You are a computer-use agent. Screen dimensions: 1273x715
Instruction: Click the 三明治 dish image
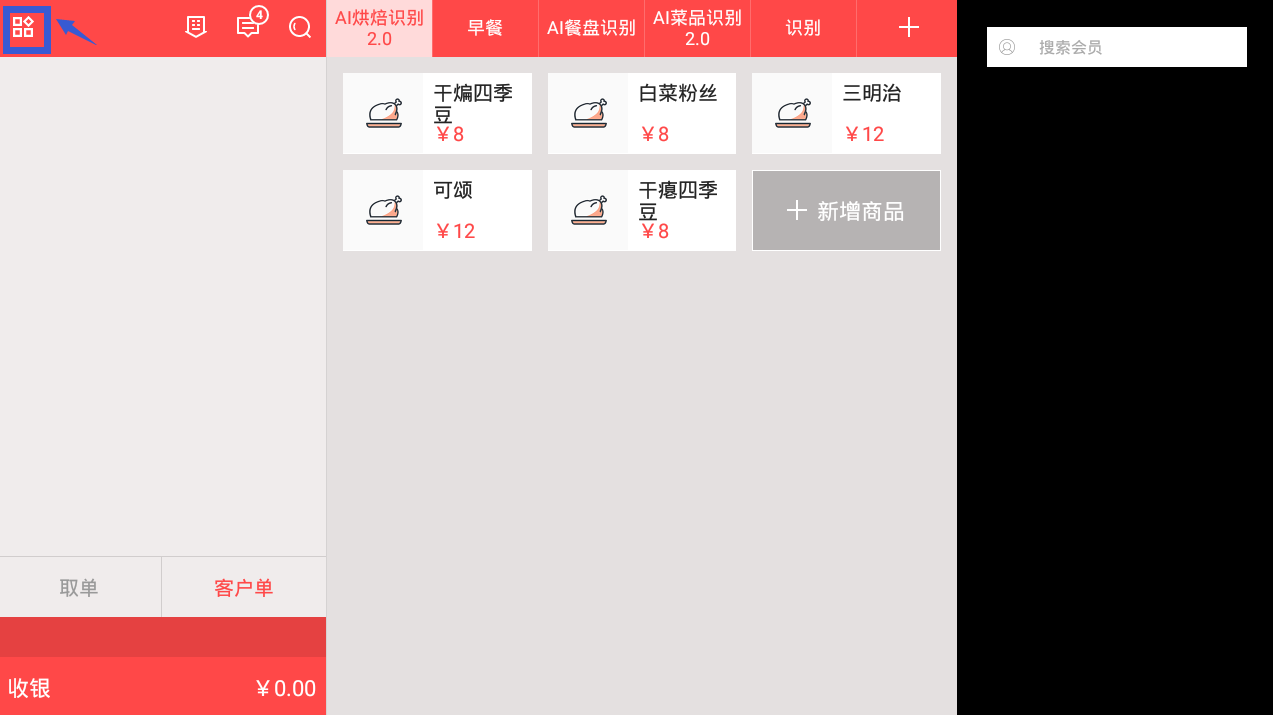click(793, 114)
